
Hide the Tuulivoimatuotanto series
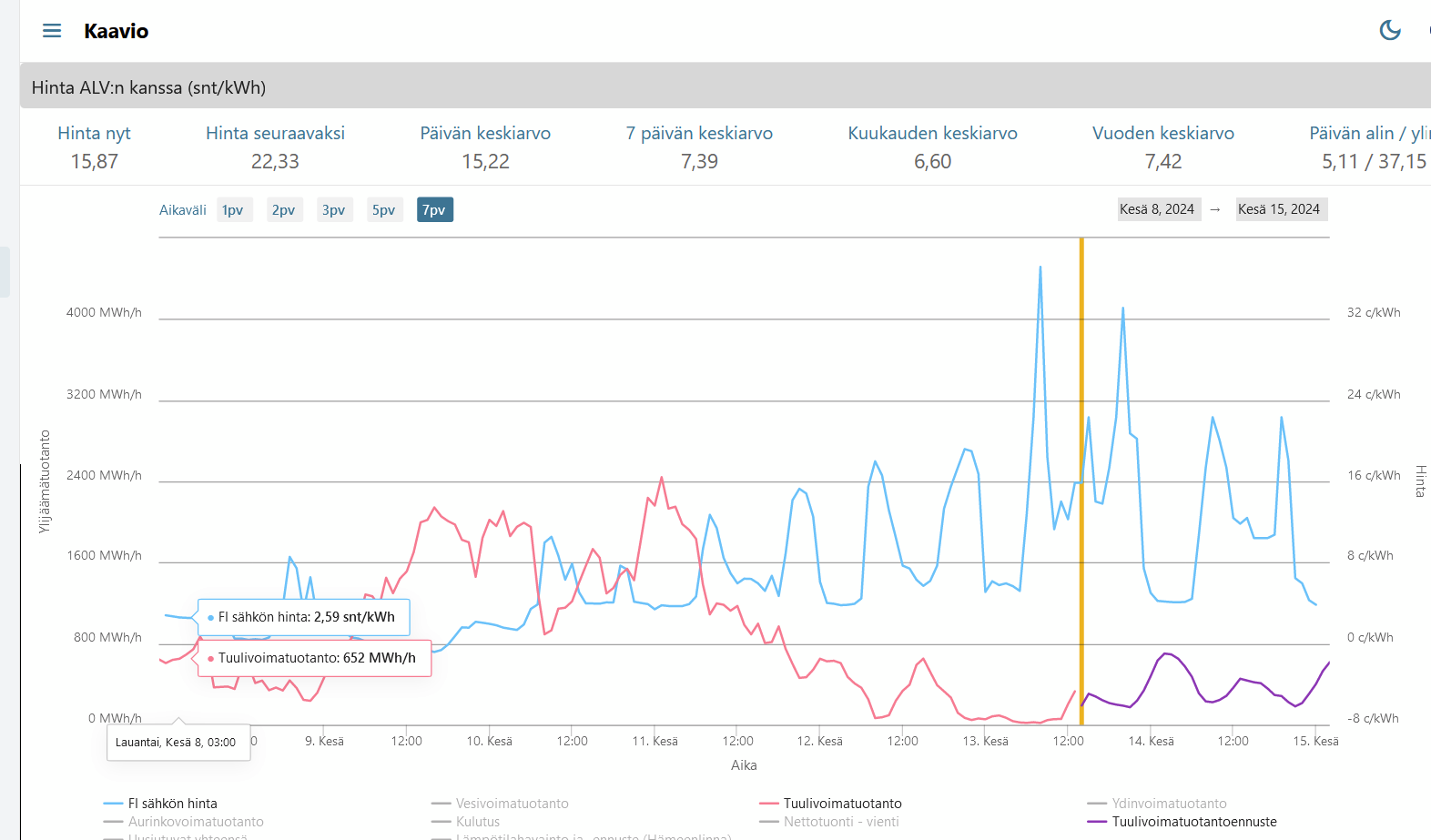click(x=842, y=804)
